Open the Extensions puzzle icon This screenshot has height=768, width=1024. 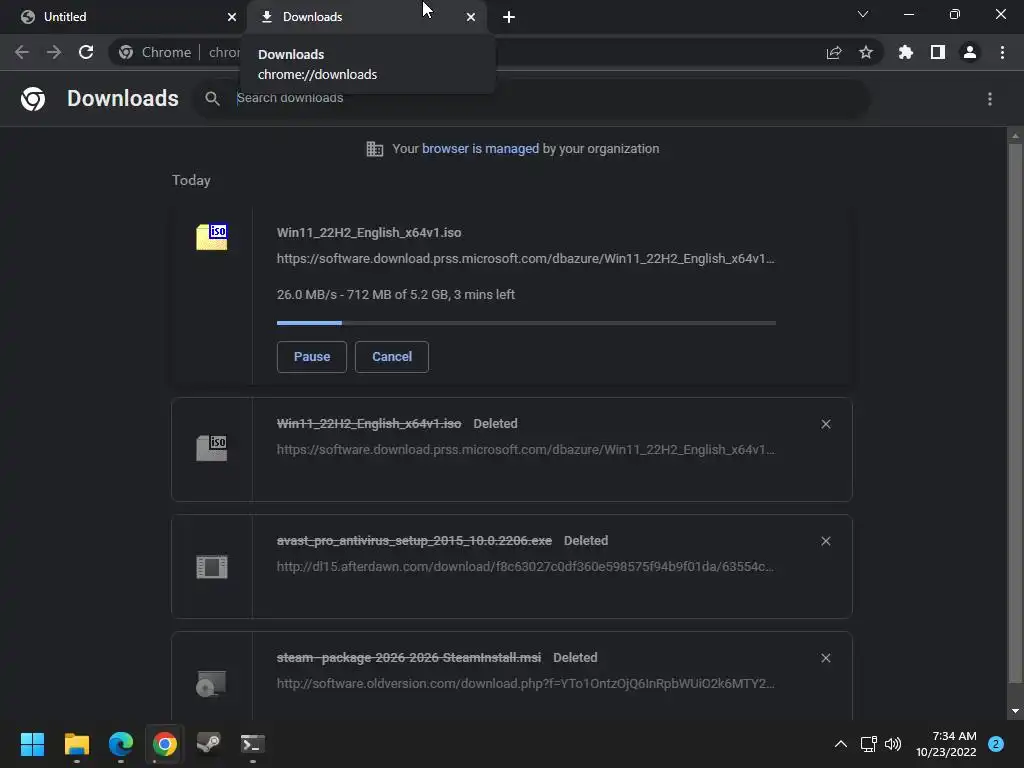[x=906, y=52]
